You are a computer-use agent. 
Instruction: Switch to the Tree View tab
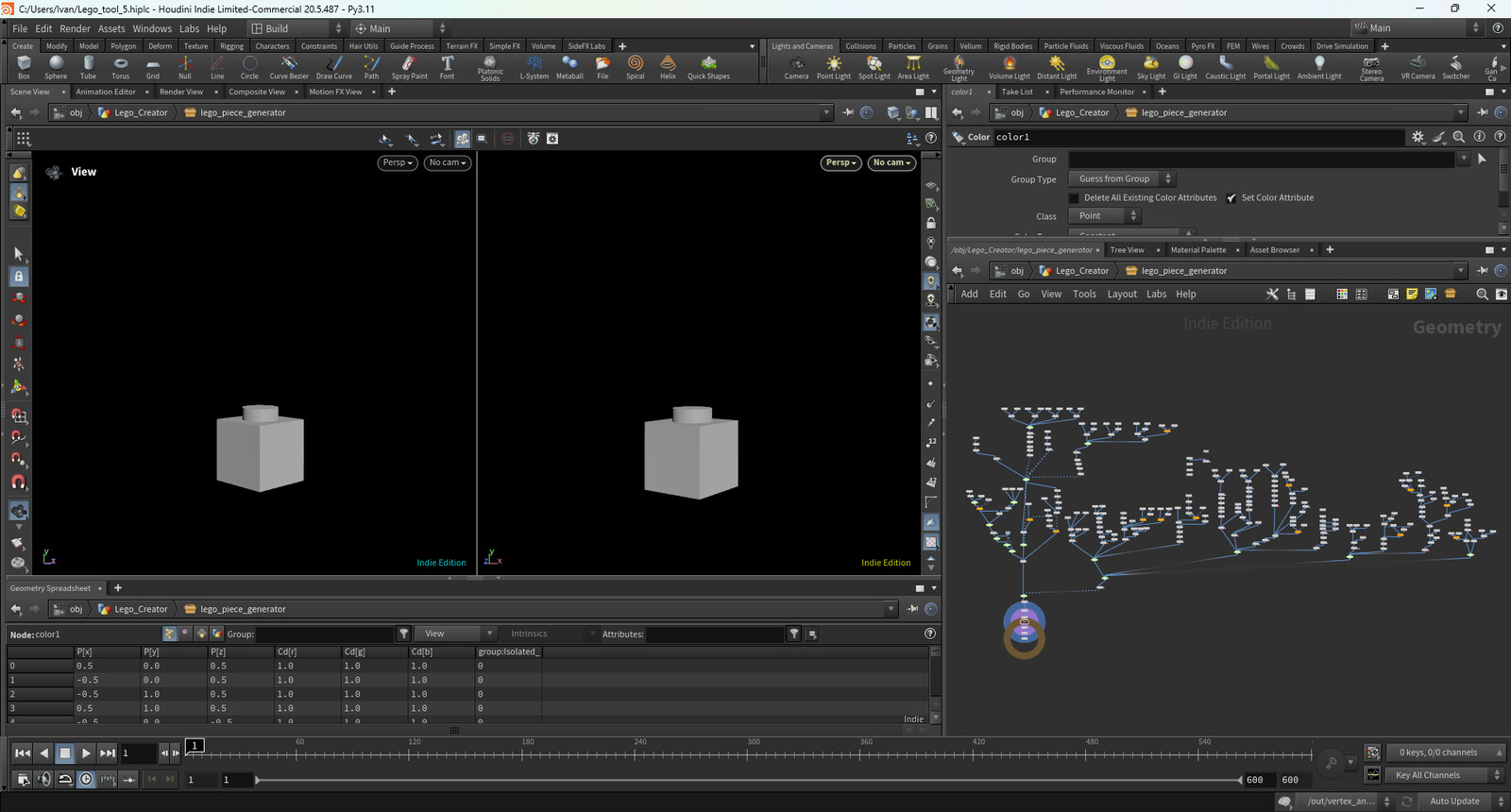pos(1127,250)
